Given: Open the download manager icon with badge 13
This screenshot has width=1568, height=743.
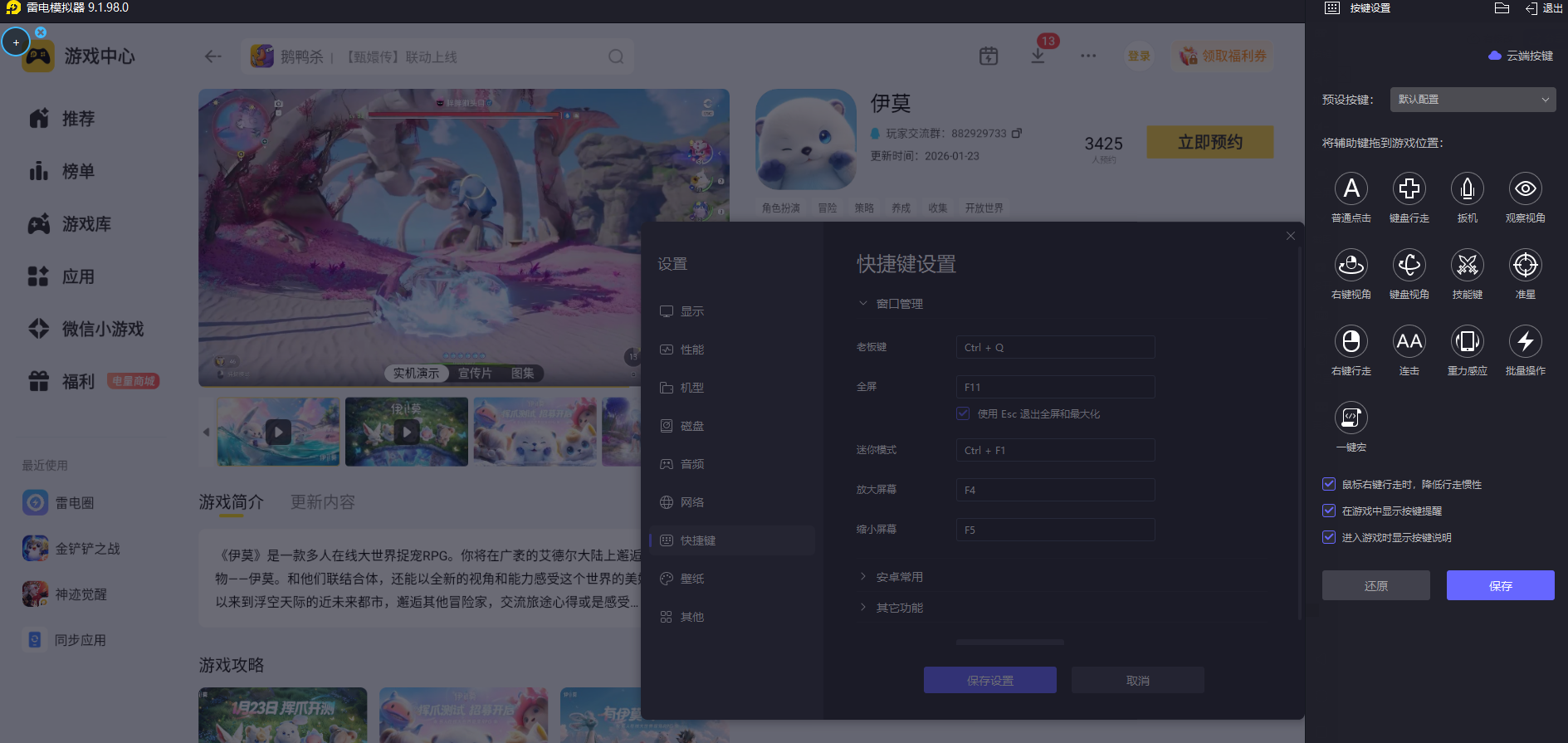Looking at the screenshot, I should pyautogui.click(x=1038, y=56).
